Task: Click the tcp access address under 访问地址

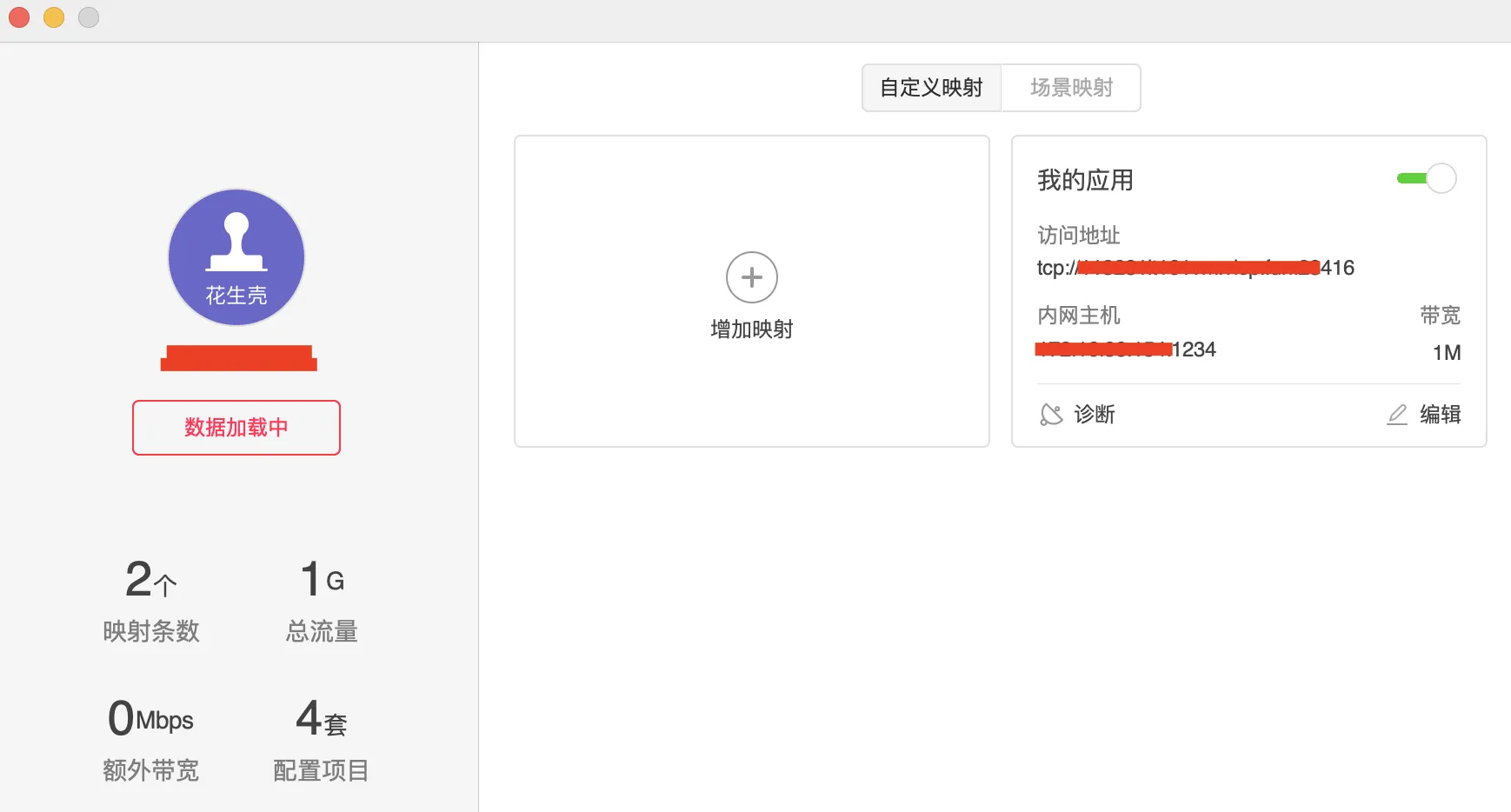Action: pos(1195,268)
